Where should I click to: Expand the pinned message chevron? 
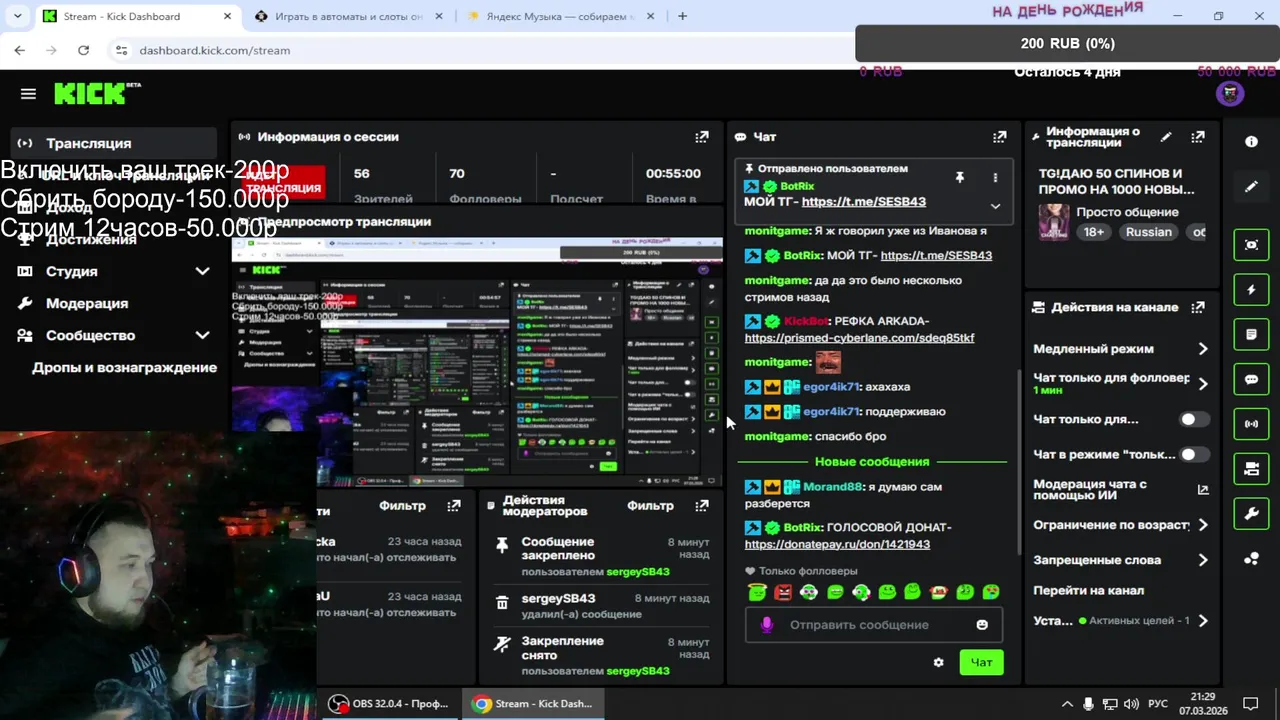[995, 206]
